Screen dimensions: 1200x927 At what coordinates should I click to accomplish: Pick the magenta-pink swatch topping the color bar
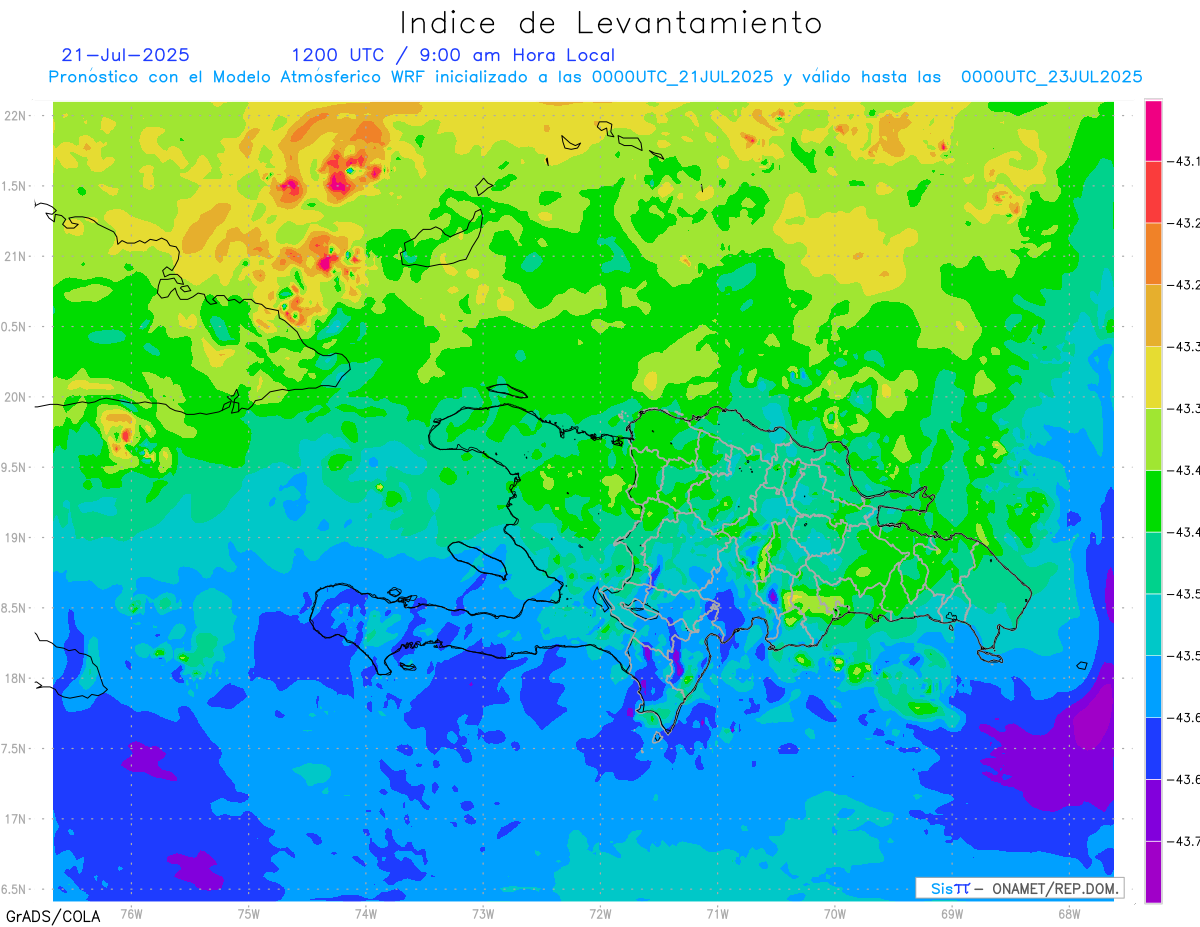click(1153, 130)
